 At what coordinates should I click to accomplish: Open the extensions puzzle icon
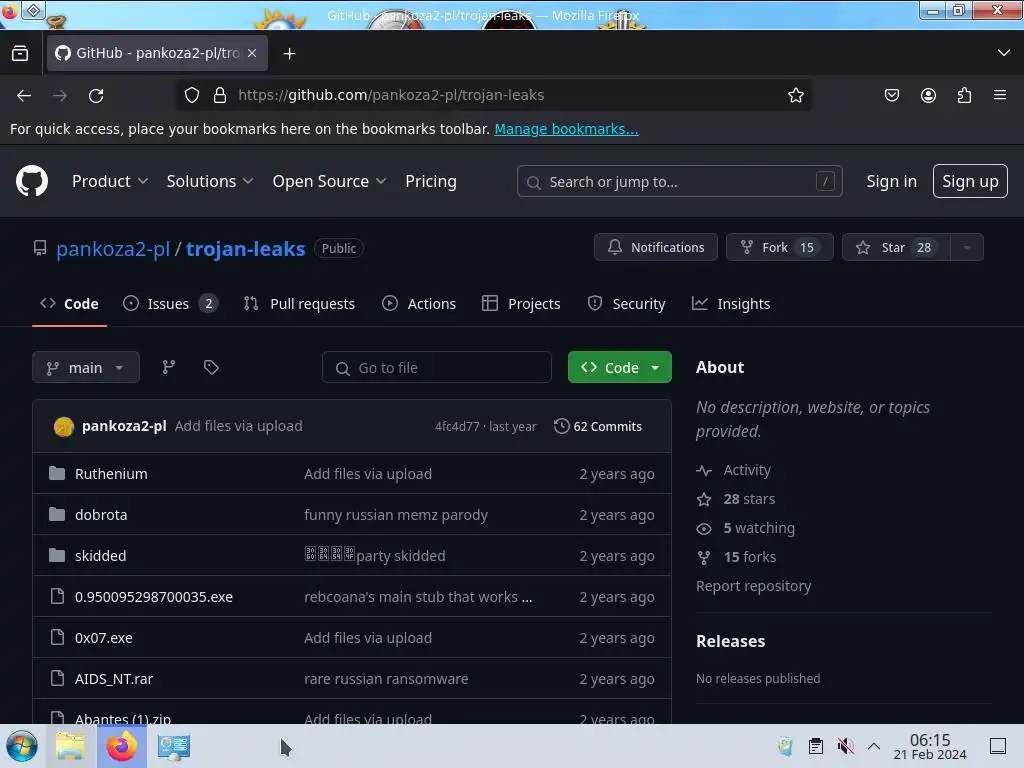point(964,95)
